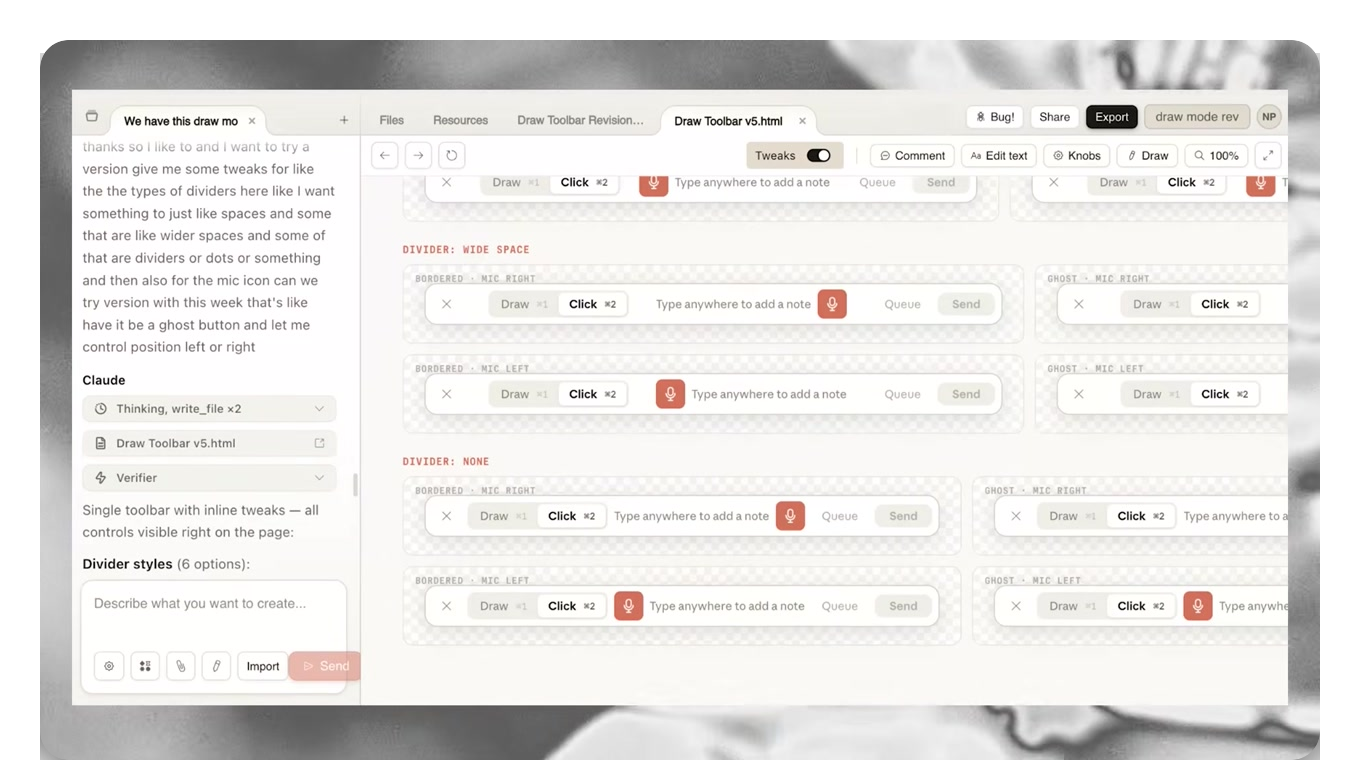Close the 'We have this draw mo' tab
This screenshot has width=1360, height=760.
click(252, 121)
